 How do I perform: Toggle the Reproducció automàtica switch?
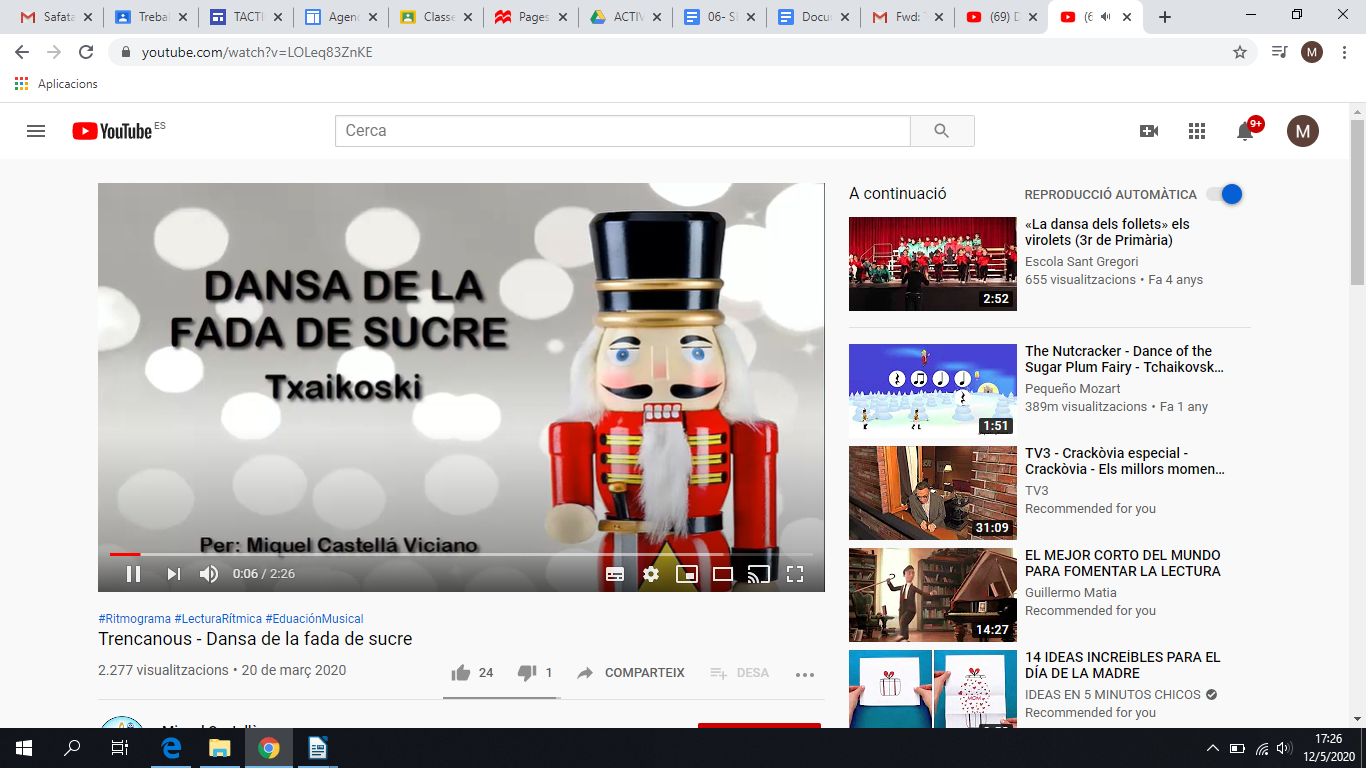[x=1225, y=194]
